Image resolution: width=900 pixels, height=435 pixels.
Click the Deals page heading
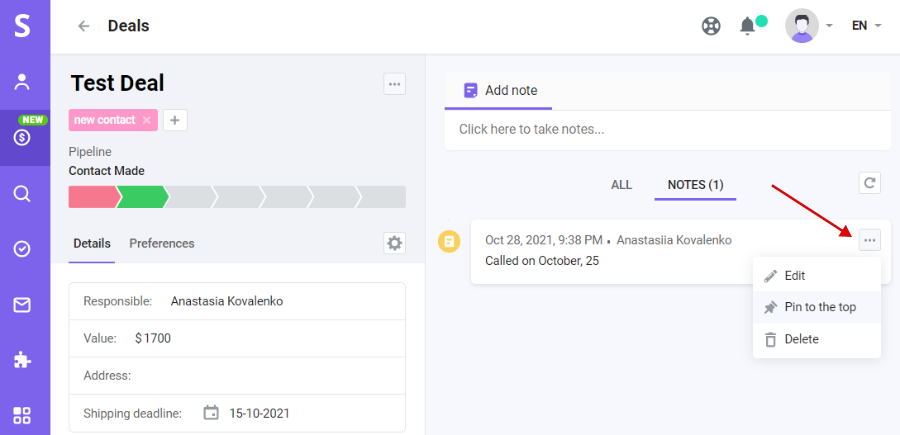pos(129,26)
